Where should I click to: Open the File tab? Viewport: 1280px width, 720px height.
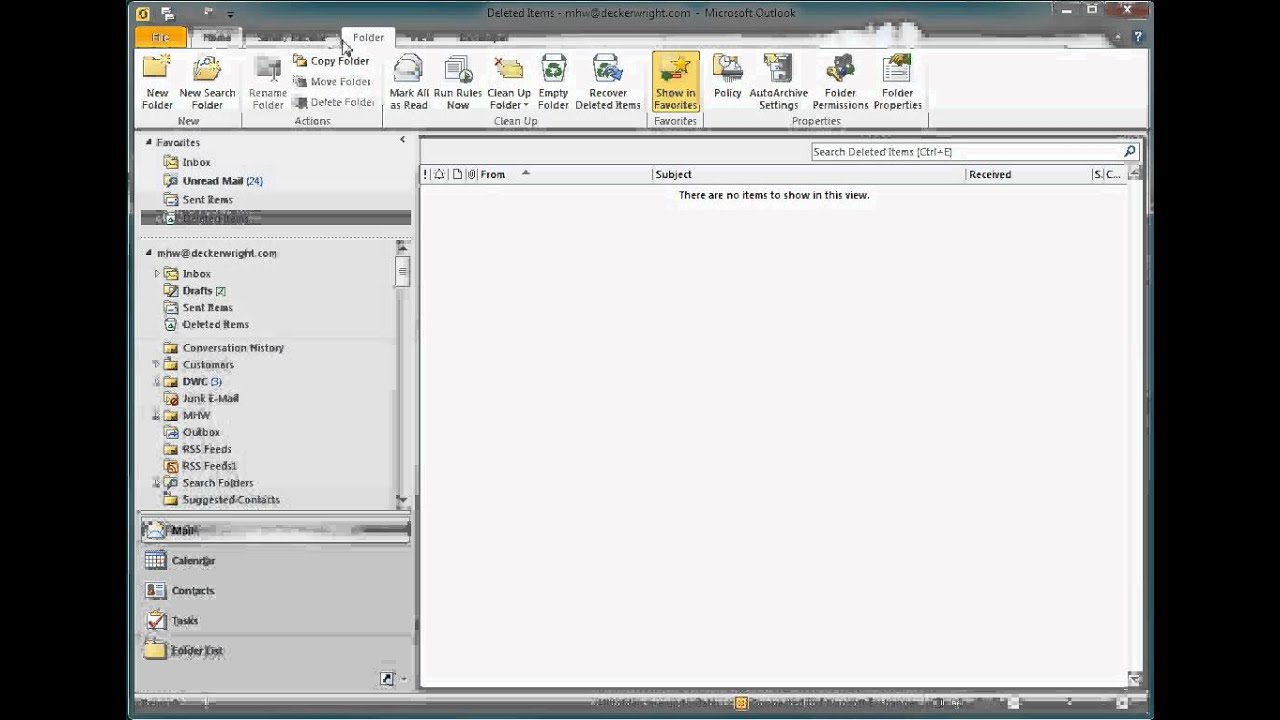(x=161, y=37)
